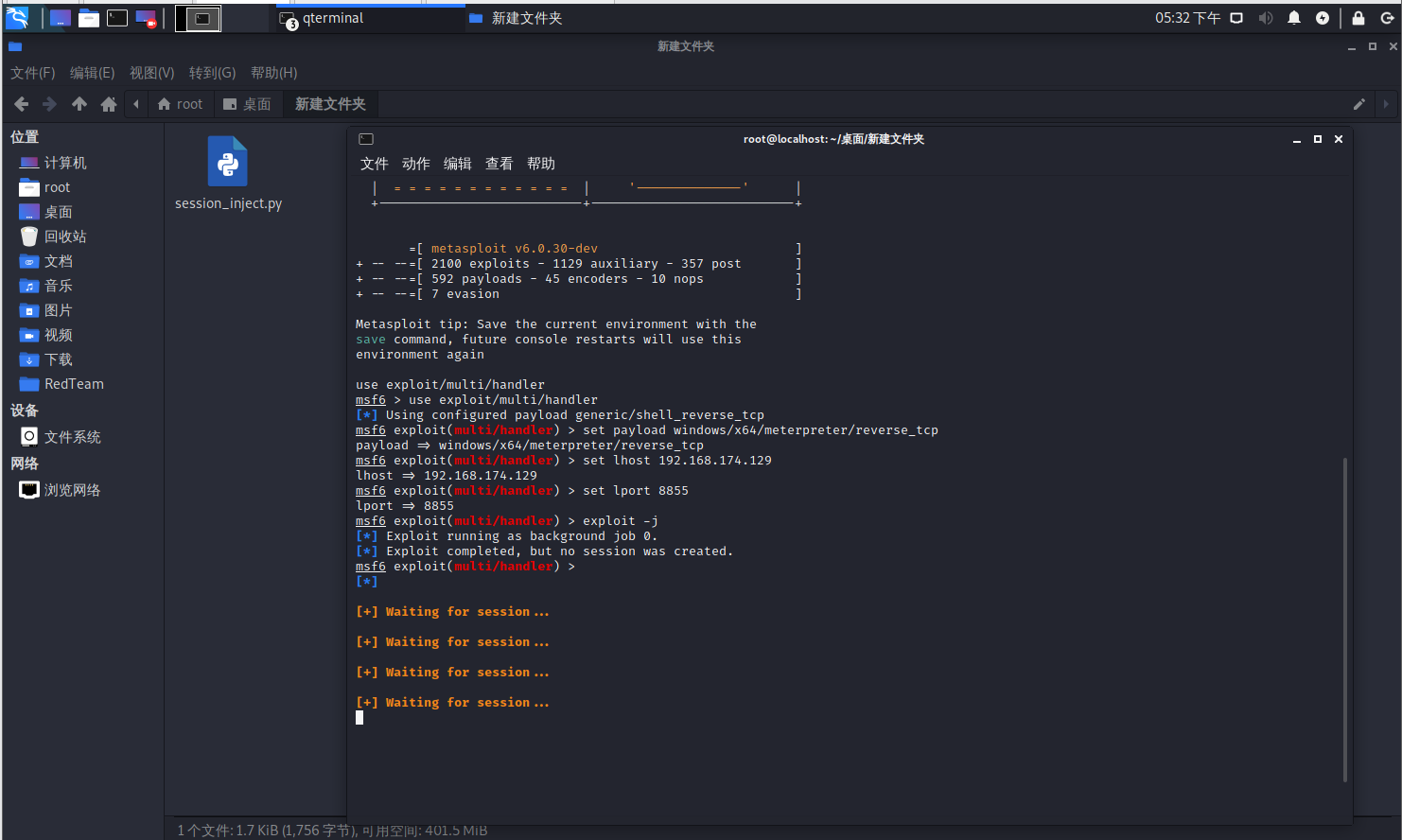Viewport: 1402px width, 840px height.
Task: Click the log out icon in the panel
Action: [x=1387, y=18]
